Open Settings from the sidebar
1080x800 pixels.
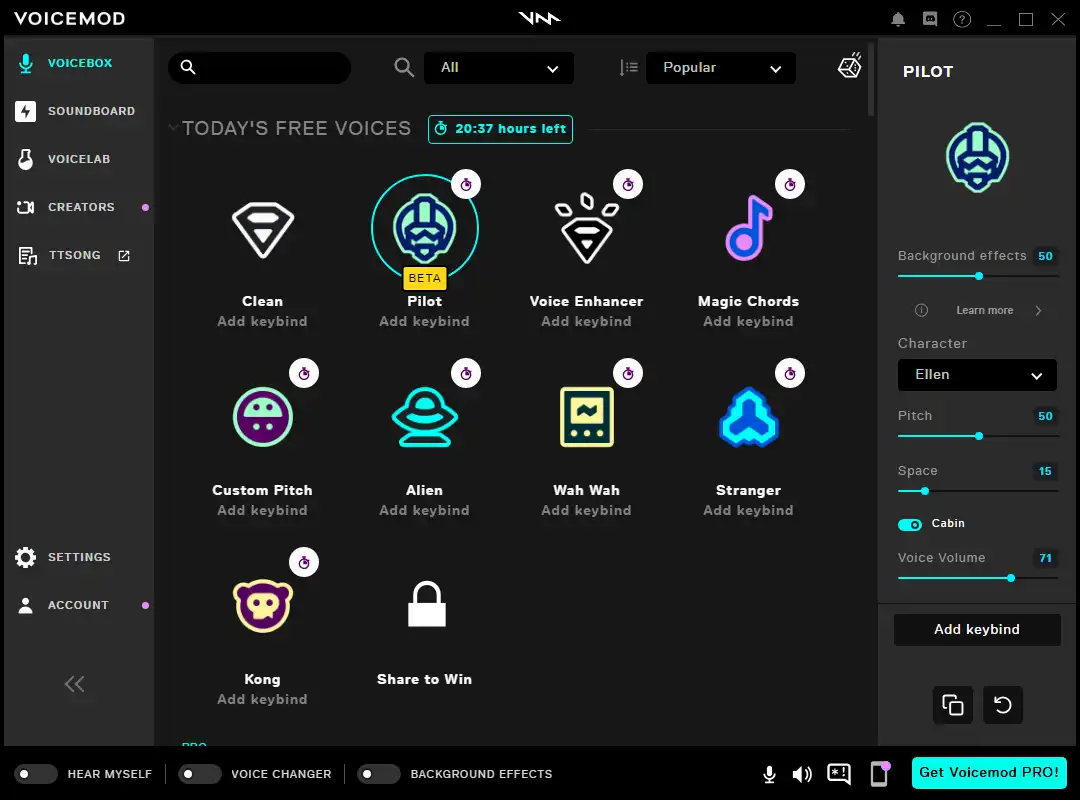77,557
